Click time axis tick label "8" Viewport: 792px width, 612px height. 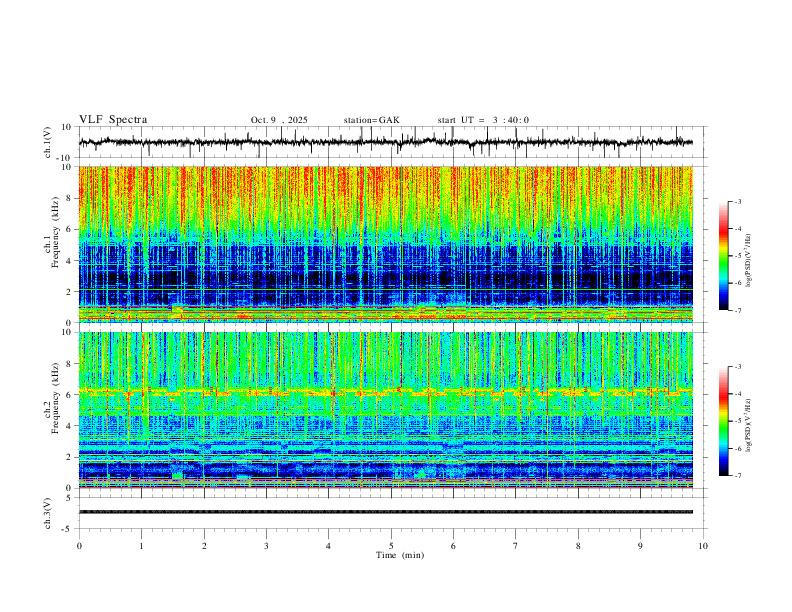[x=578, y=546]
